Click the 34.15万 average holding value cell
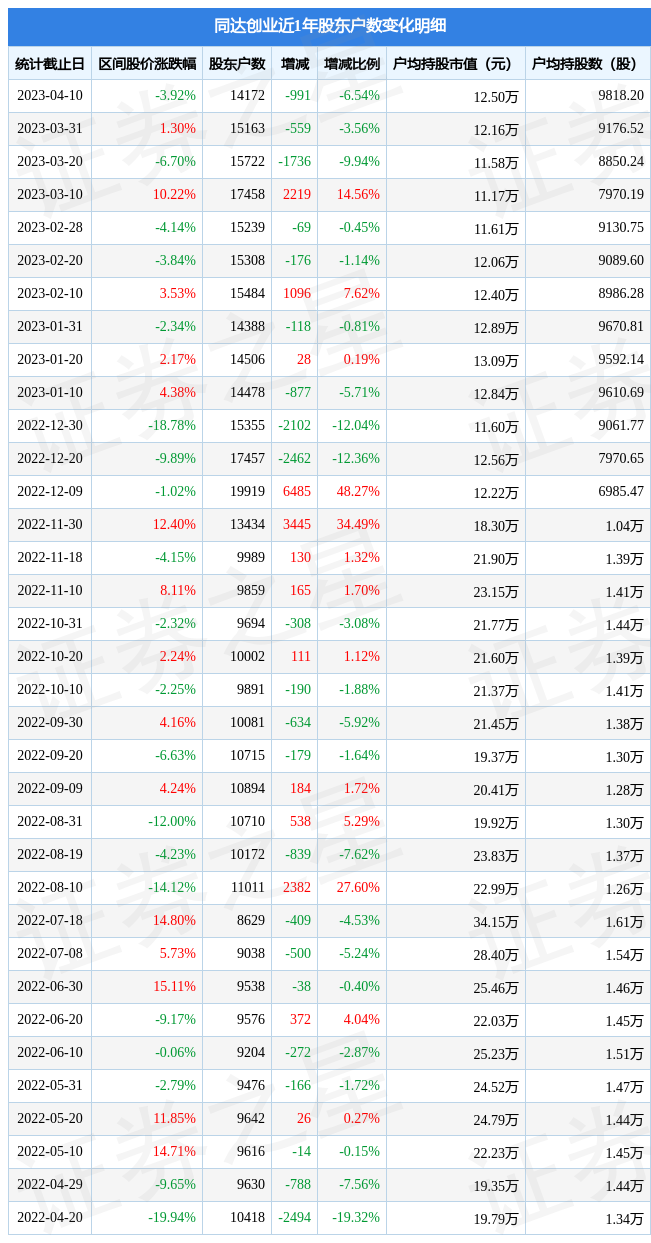 tap(495, 921)
